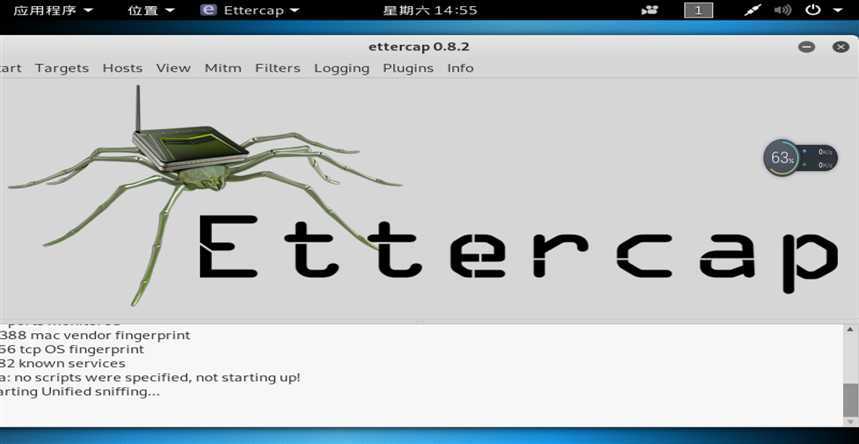Click the workspace indicator showing 1
The image size is (859, 444).
[x=698, y=10]
